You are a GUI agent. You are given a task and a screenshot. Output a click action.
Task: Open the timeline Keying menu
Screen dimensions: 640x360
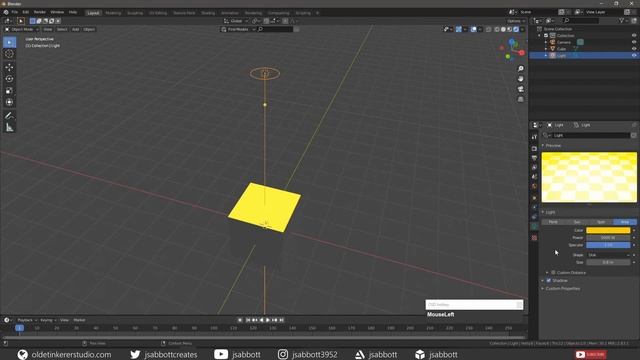point(48,320)
